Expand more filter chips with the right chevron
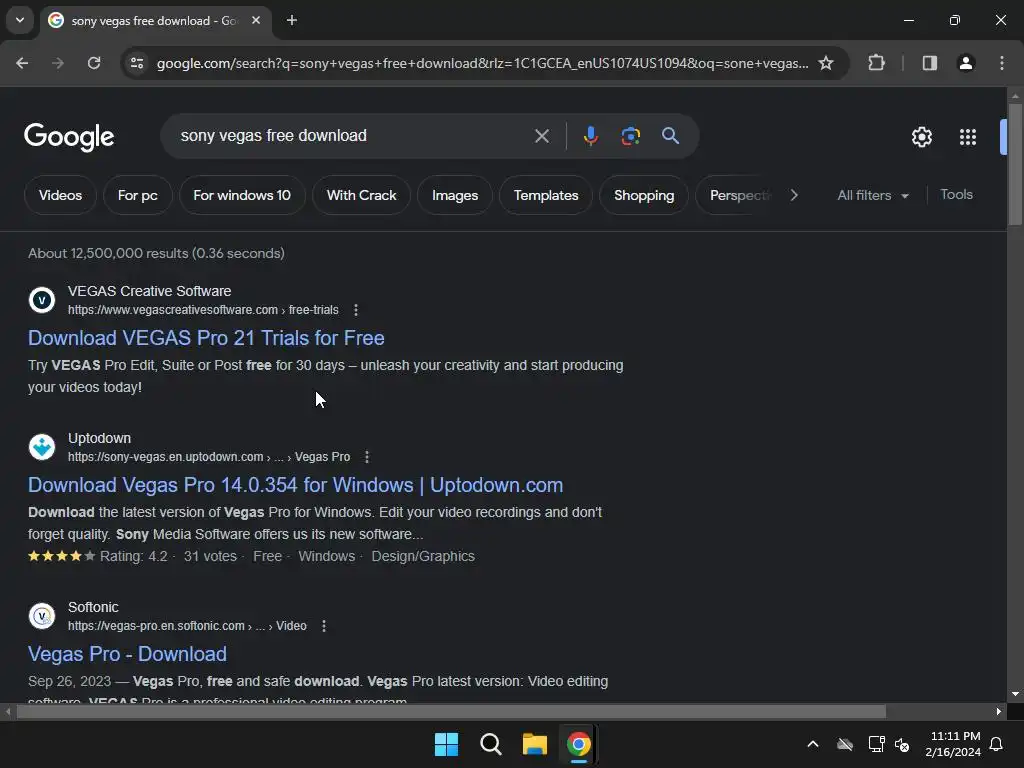This screenshot has width=1024, height=768. click(x=794, y=195)
